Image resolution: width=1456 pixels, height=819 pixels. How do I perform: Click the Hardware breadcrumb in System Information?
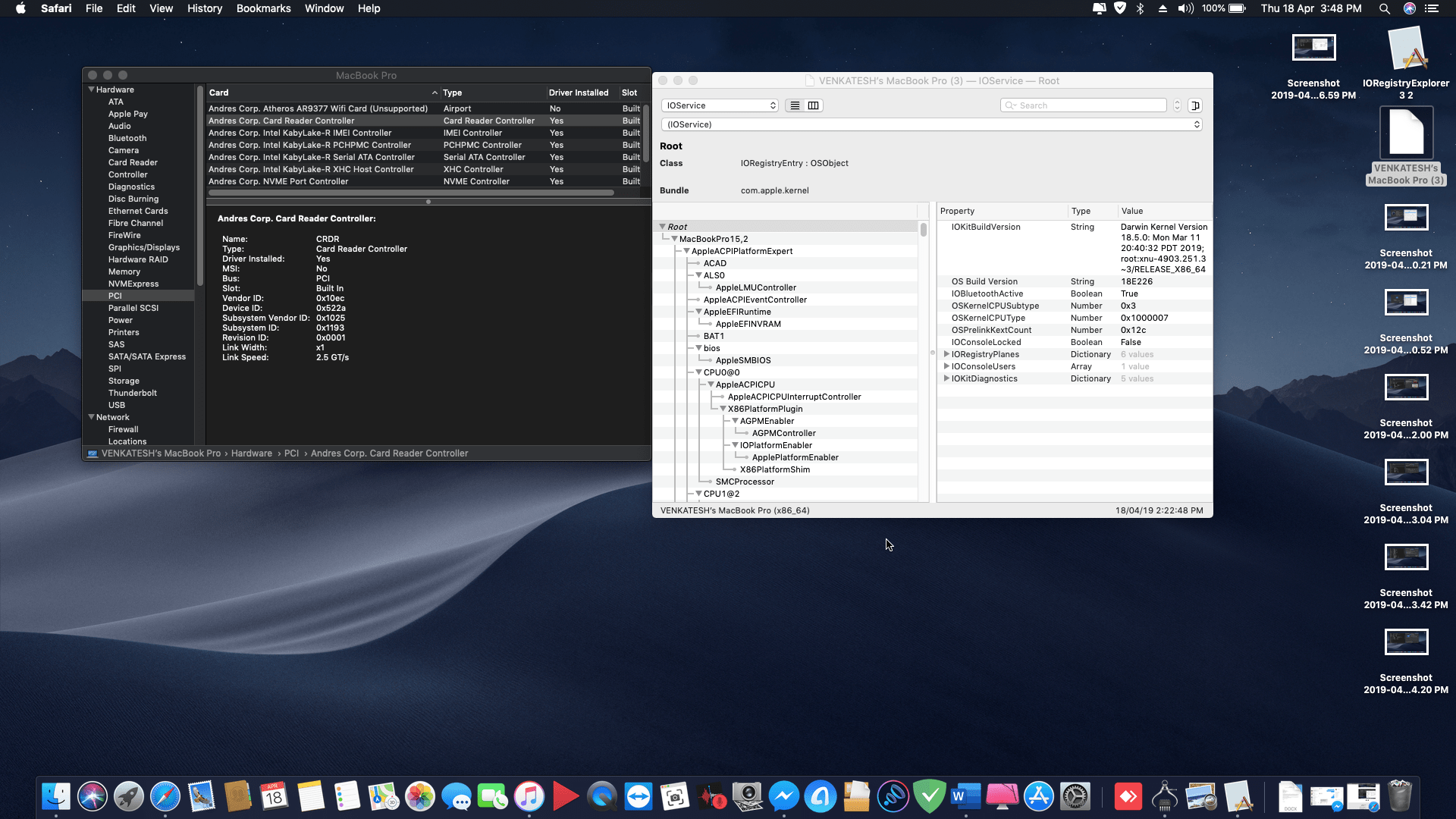click(x=252, y=453)
